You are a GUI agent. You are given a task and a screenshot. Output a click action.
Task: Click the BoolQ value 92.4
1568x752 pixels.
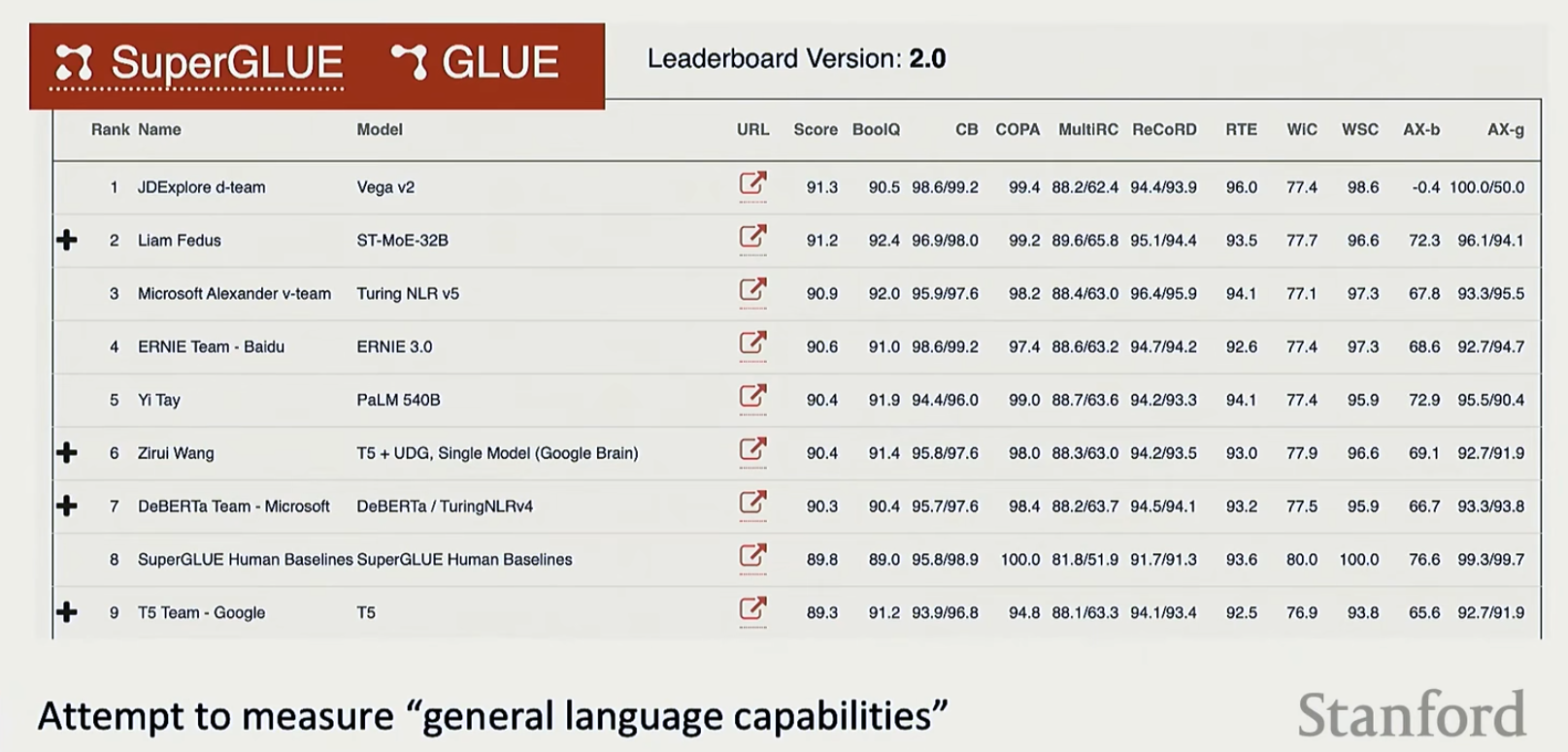(x=884, y=241)
